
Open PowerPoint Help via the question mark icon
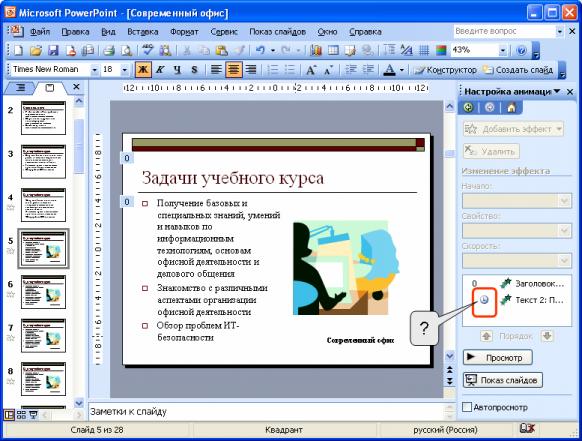point(521,50)
